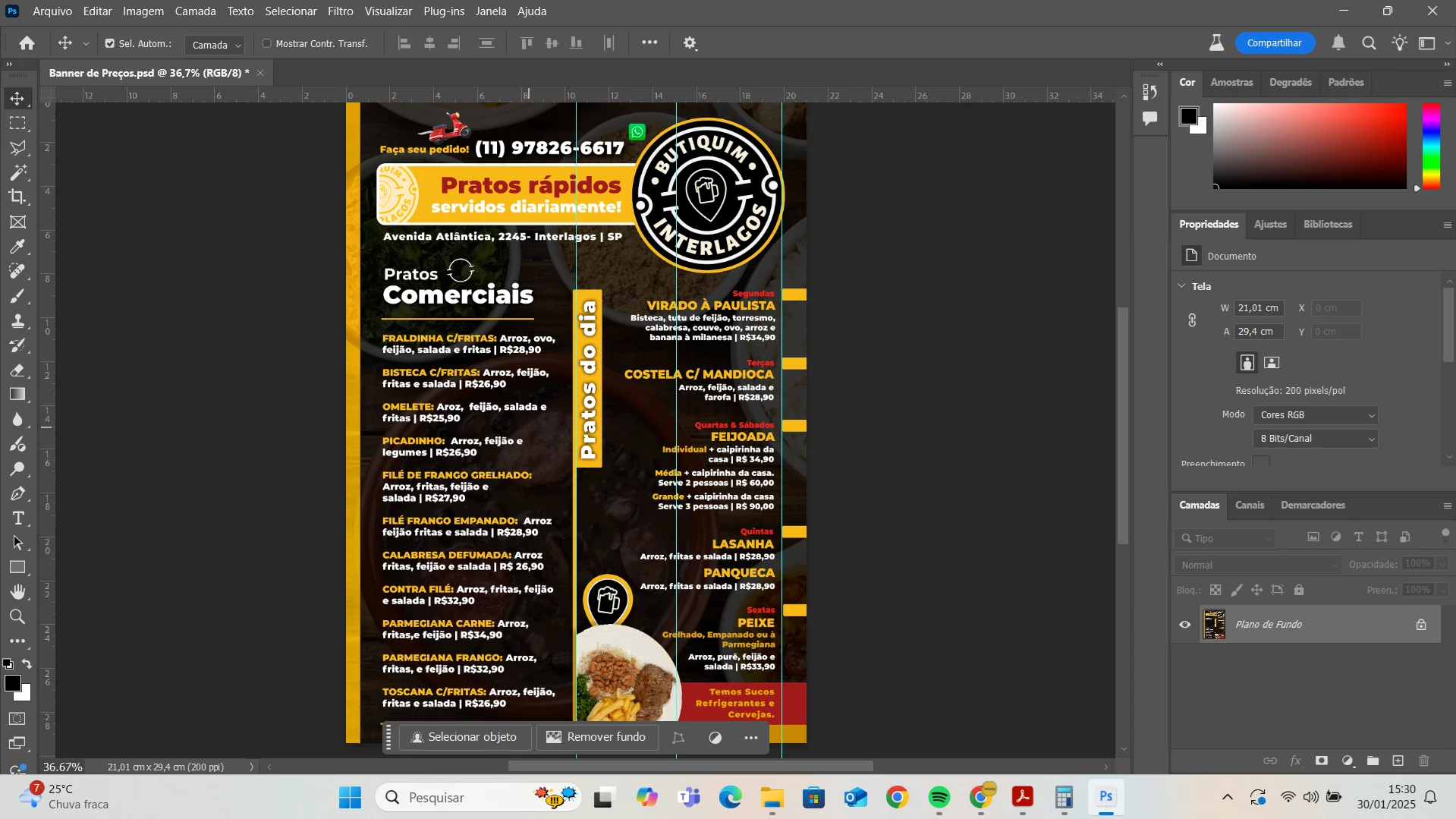Select the Frame tool

[x=17, y=222]
